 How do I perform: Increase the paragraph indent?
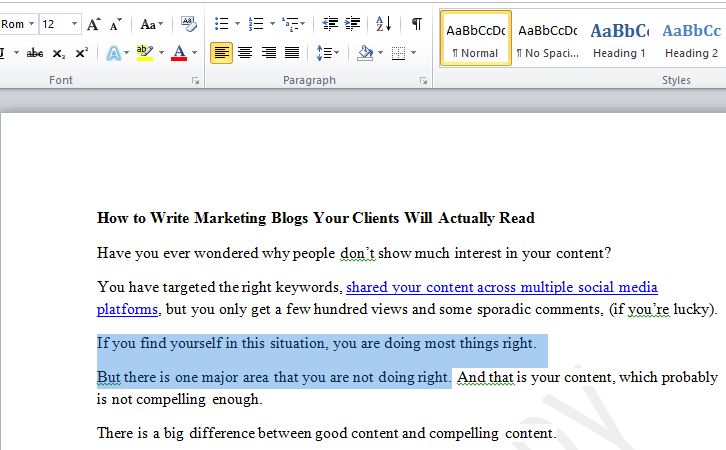(x=354, y=24)
